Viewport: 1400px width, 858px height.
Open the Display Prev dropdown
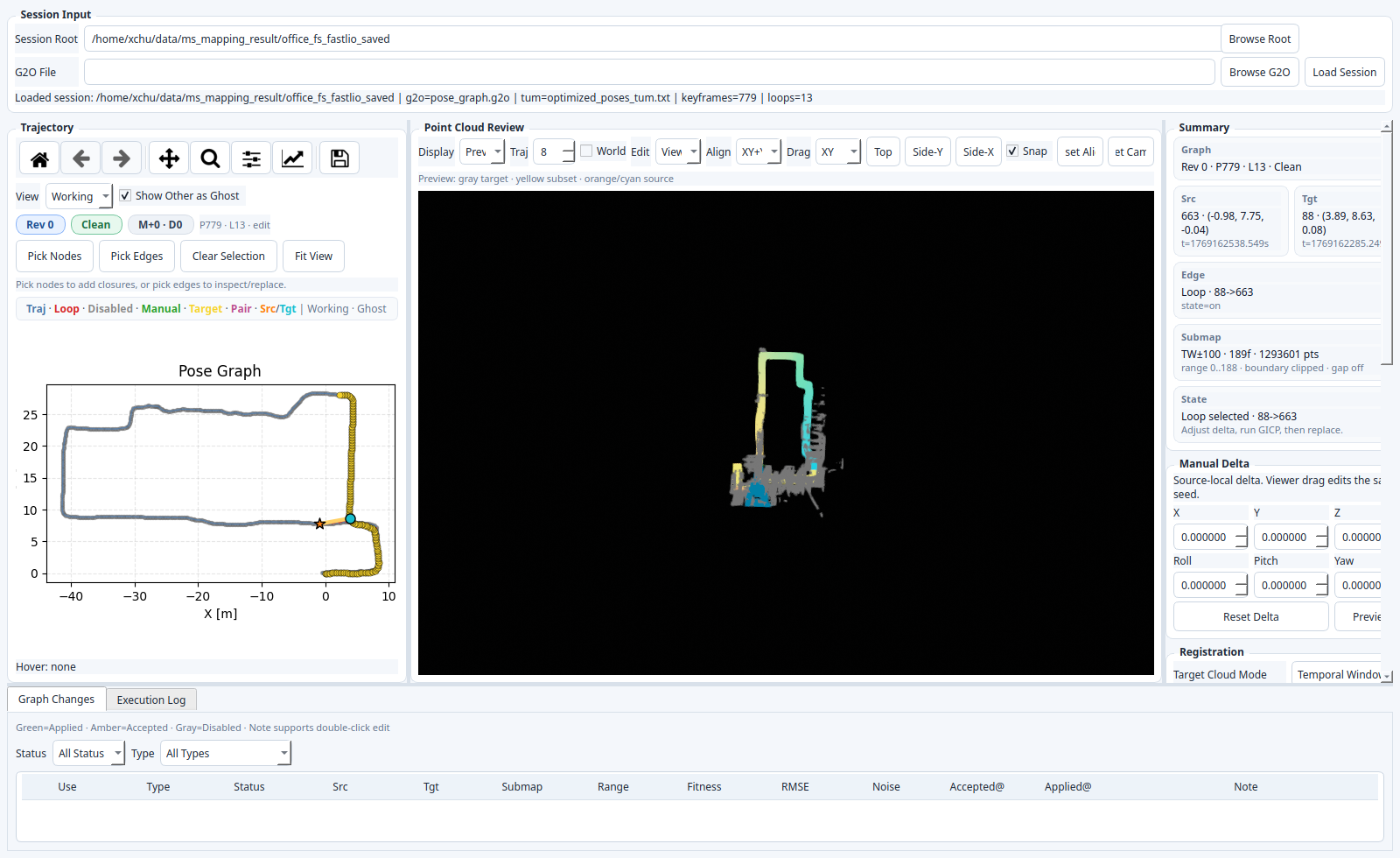click(x=482, y=151)
